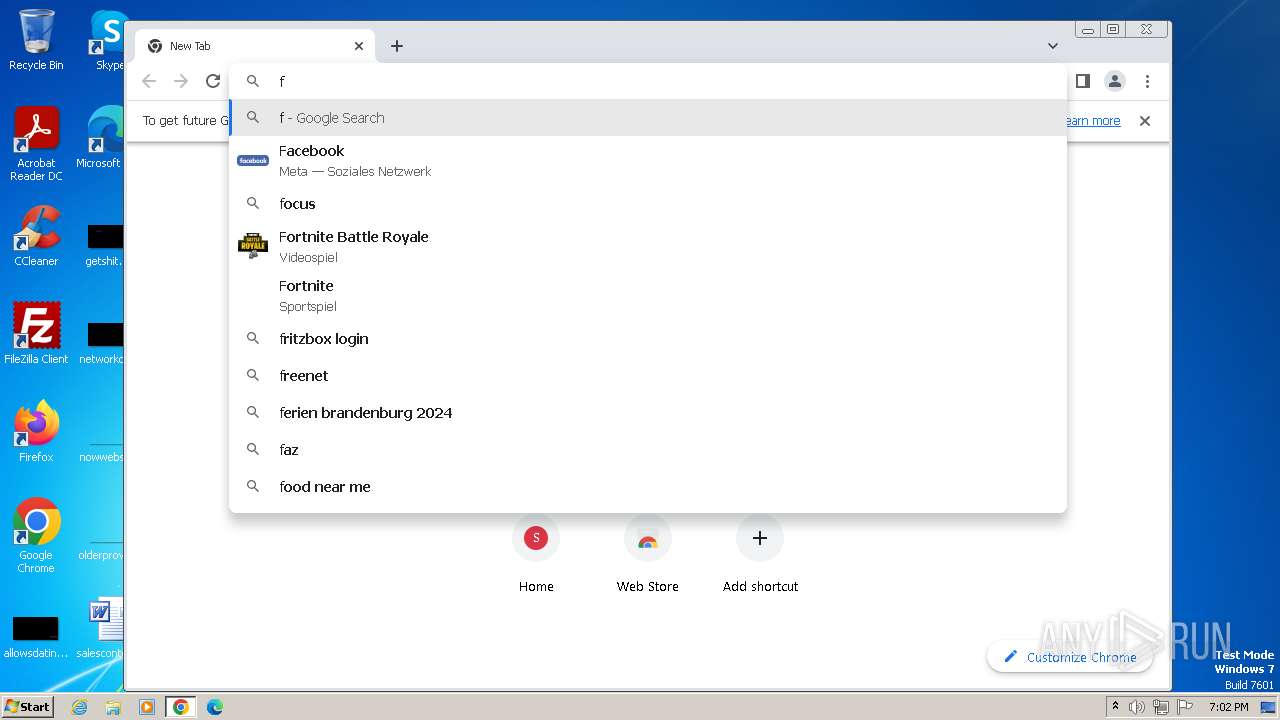
Task: Select the 'faz' suggestion
Action: coord(648,450)
